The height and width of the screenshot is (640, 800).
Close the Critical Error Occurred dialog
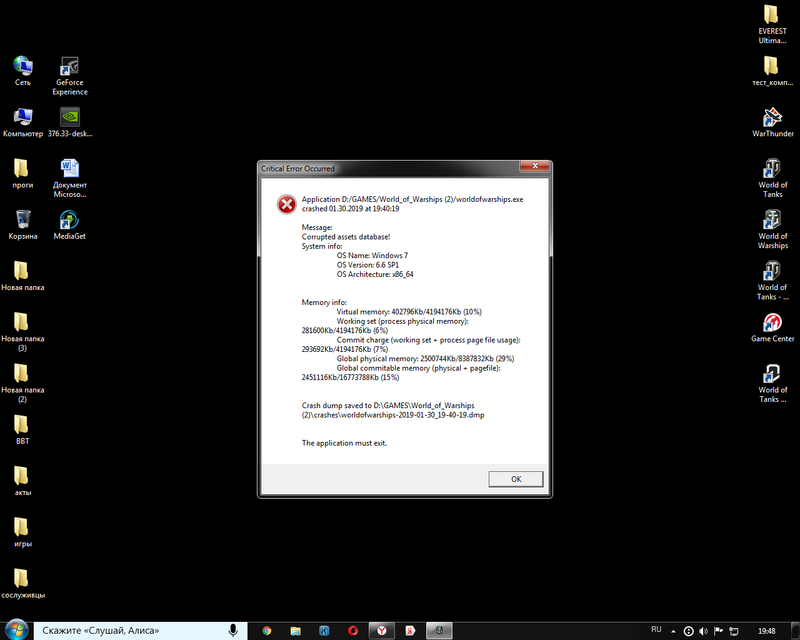535,166
